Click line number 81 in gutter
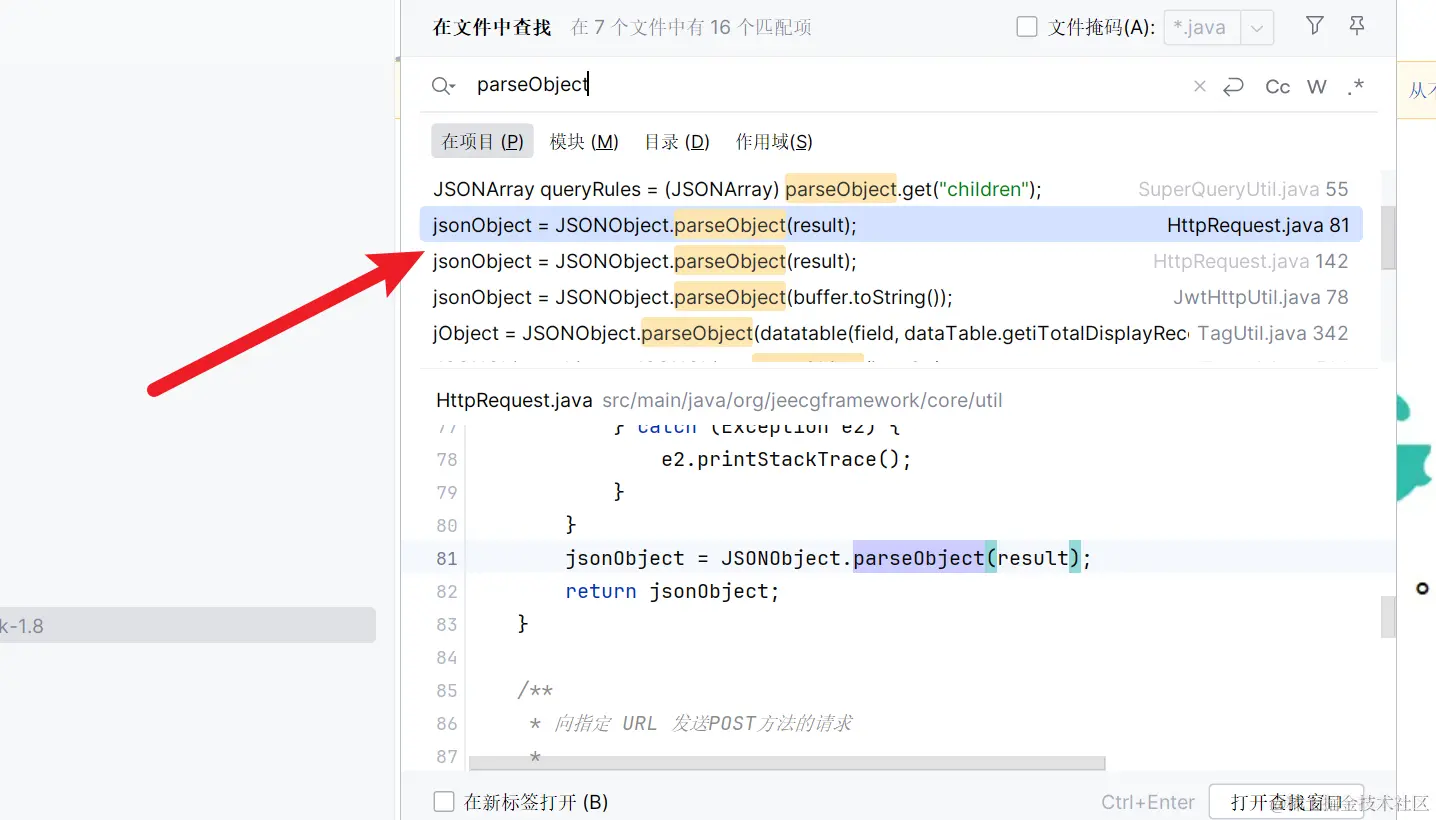Viewport: 1436px width, 820px height. [447, 558]
